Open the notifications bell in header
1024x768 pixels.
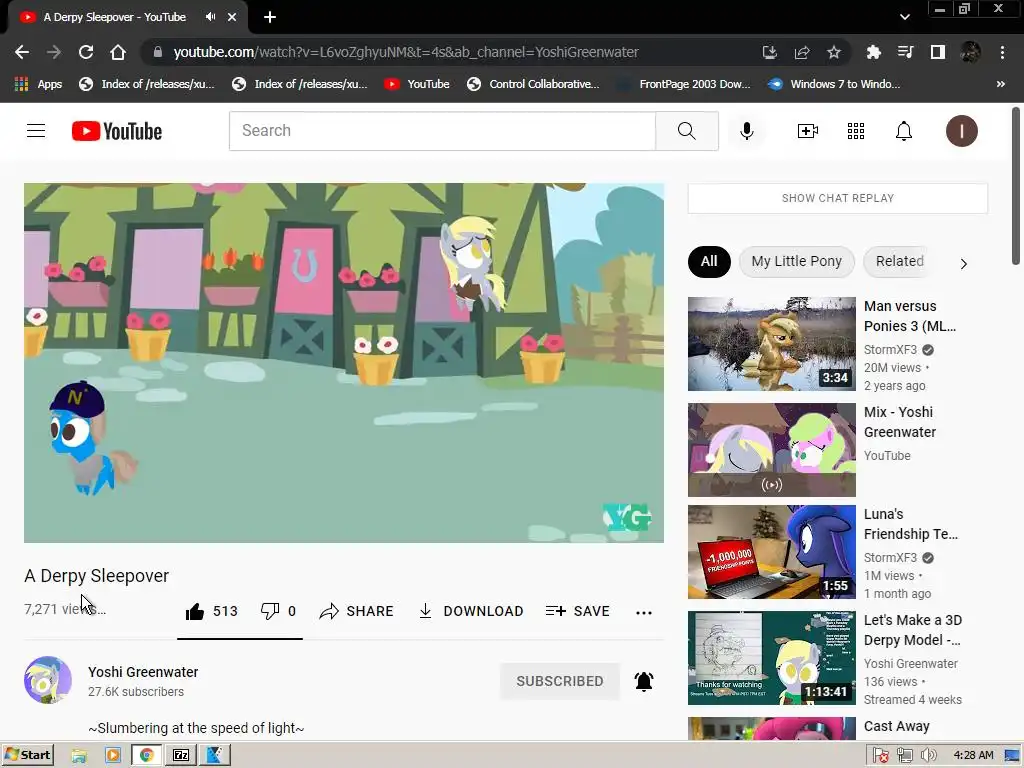(x=903, y=131)
